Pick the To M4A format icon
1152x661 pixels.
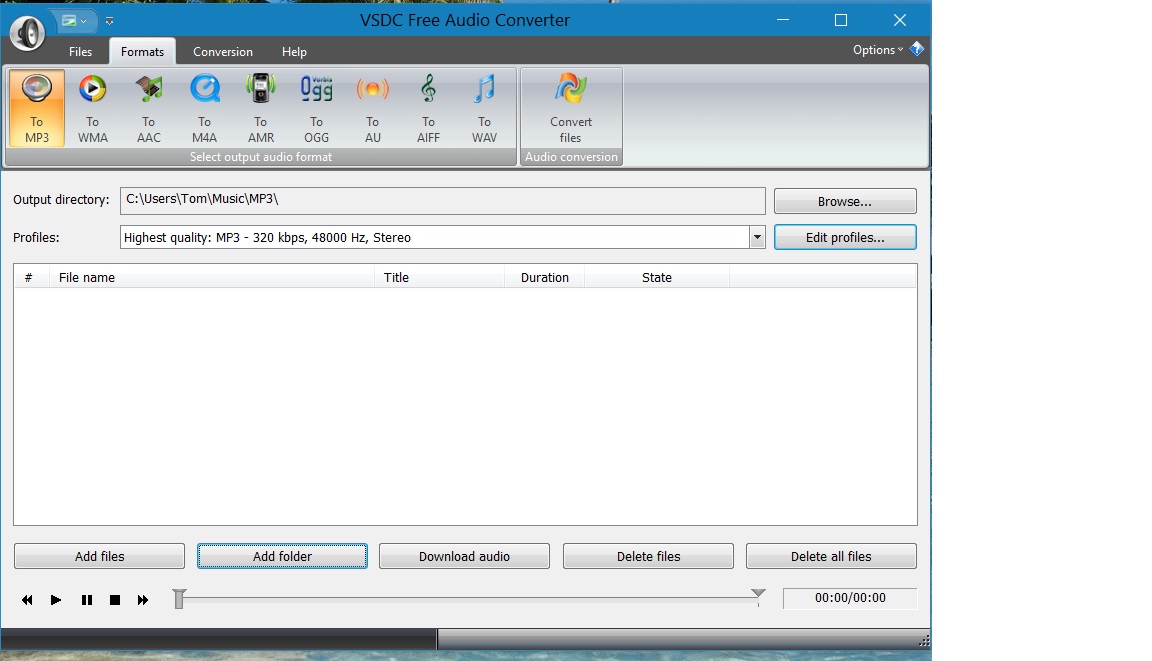(204, 108)
